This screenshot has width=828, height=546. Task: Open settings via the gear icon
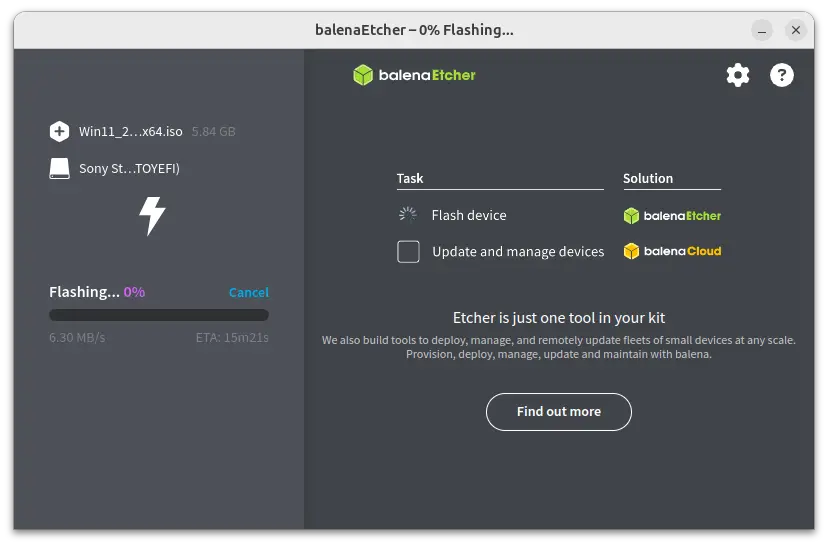pyautogui.click(x=737, y=75)
